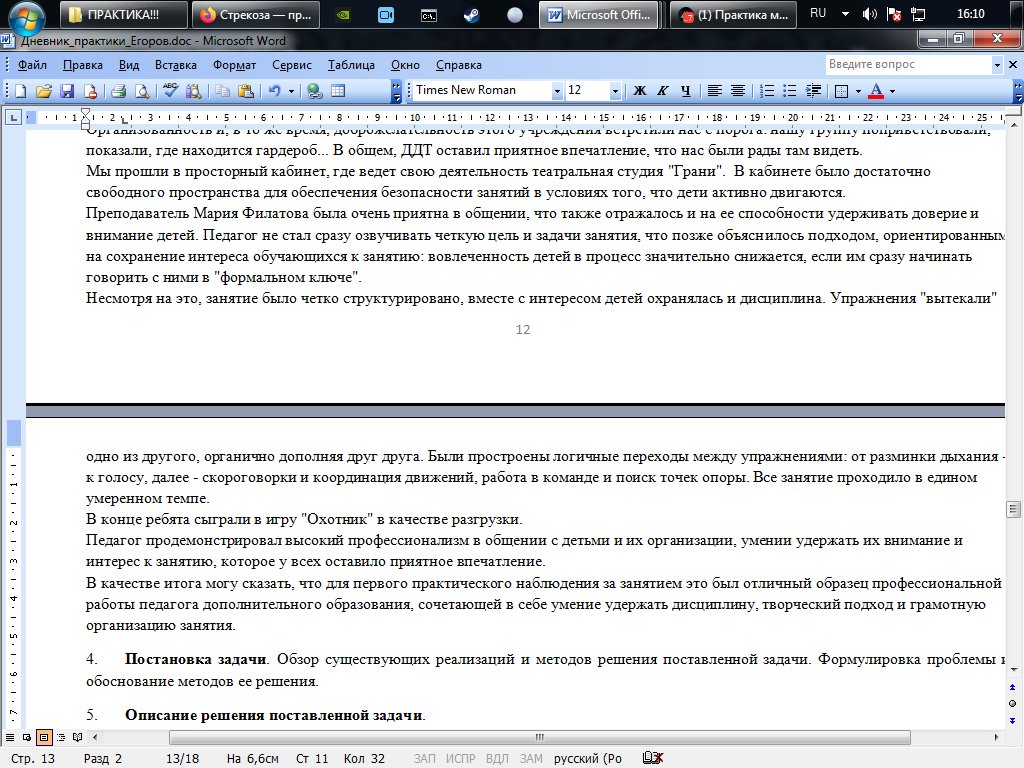Open the Таблица menu
Viewport: 1024px width, 768px height.
351,65
